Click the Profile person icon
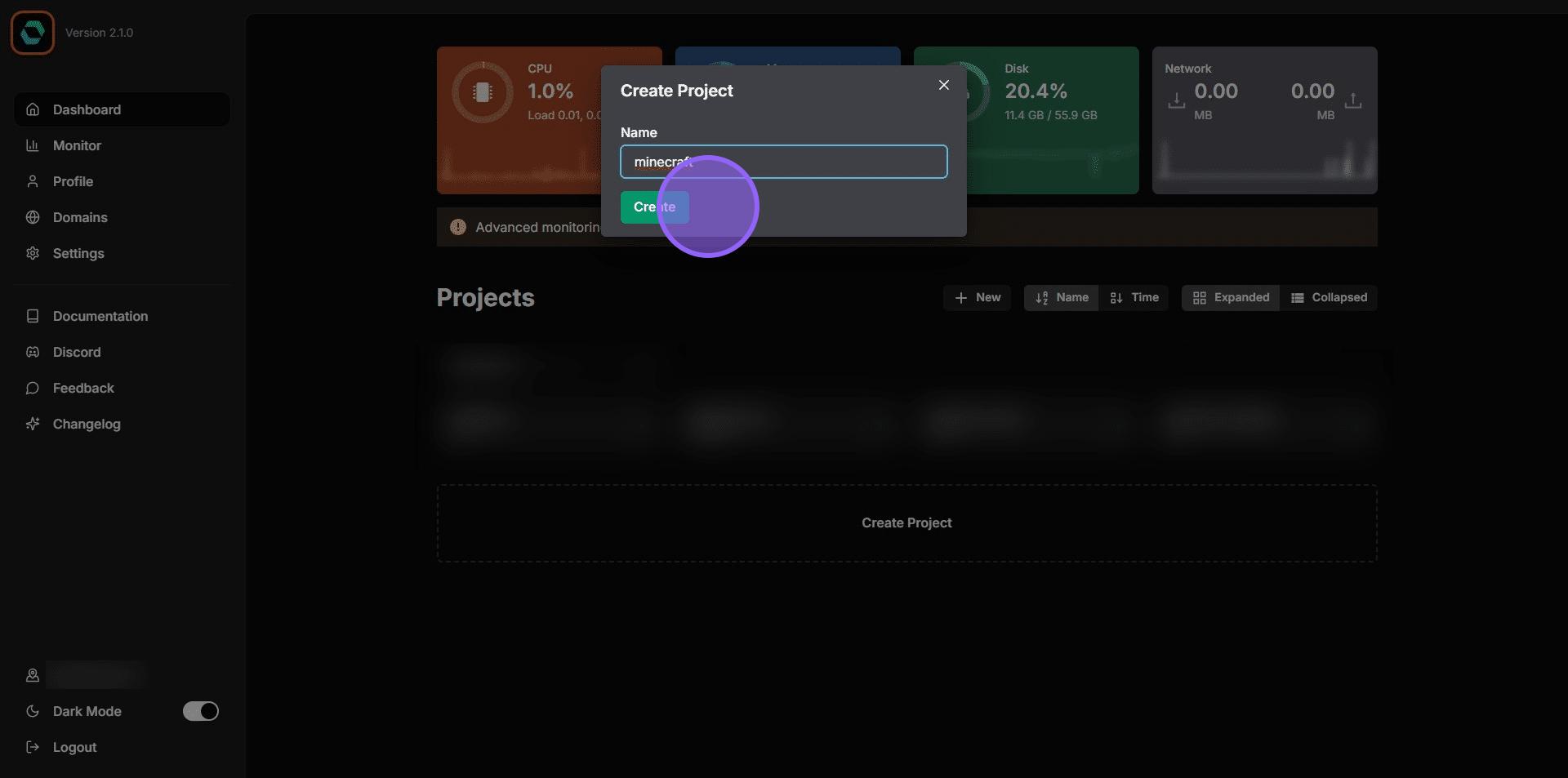The width and height of the screenshot is (1568, 778). [33, 181]
